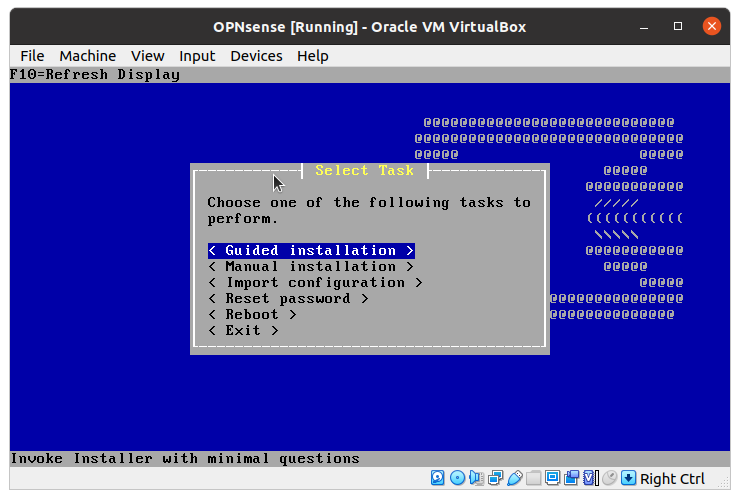Screen dimensions: 740x499
Task: Choose the Import configuration task
Action: click(315, 282)
